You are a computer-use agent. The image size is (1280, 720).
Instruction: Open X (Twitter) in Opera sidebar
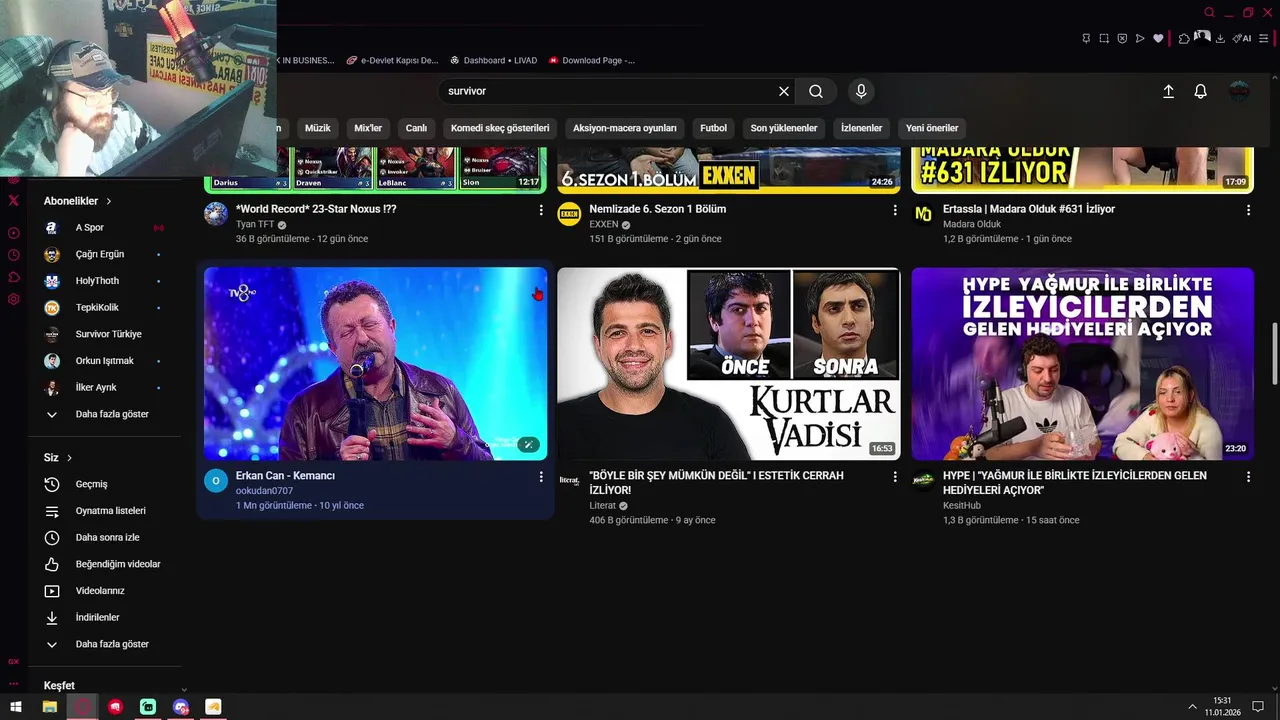click(13, 201)
